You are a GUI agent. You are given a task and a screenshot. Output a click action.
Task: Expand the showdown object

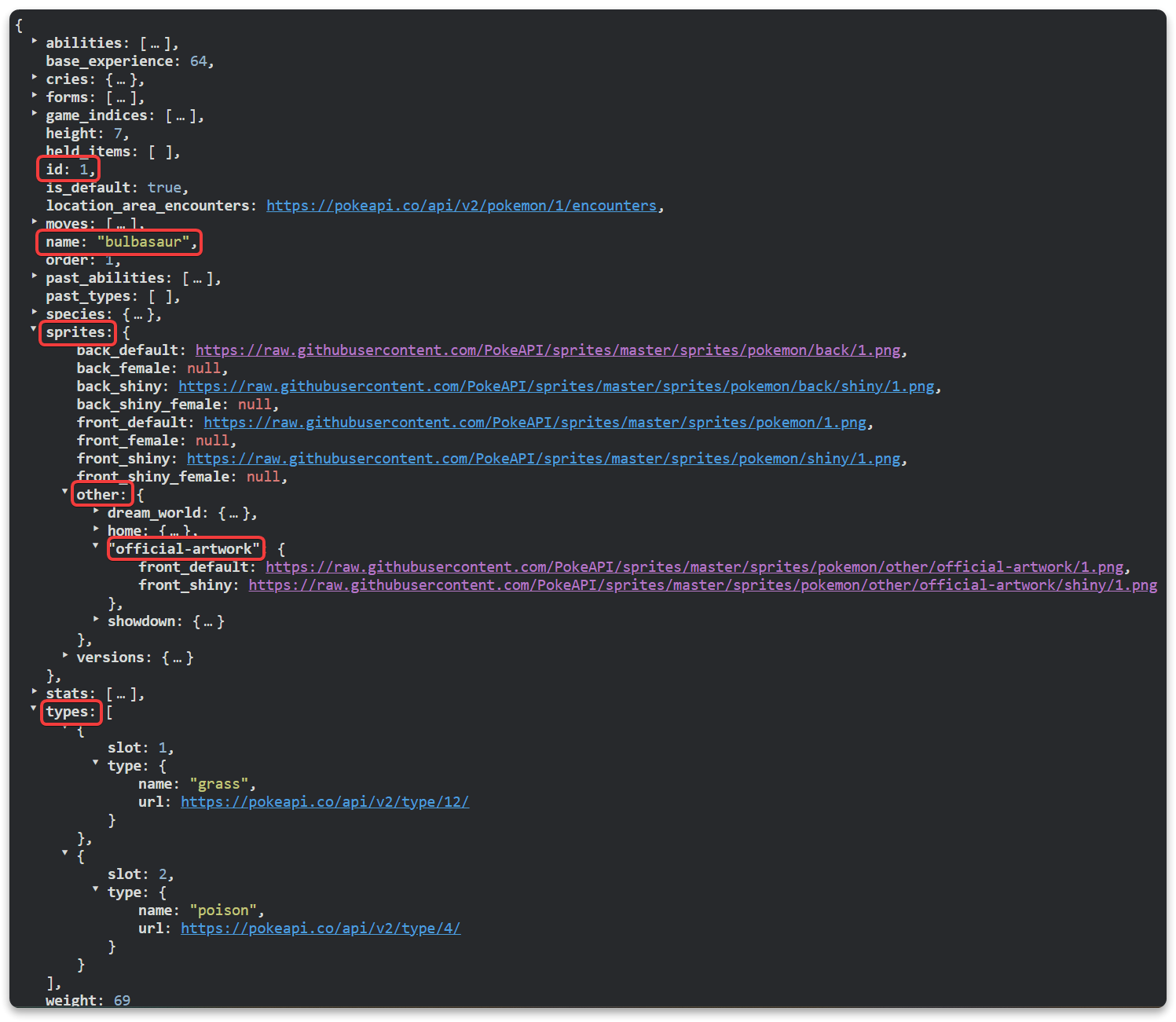[95, 621]
